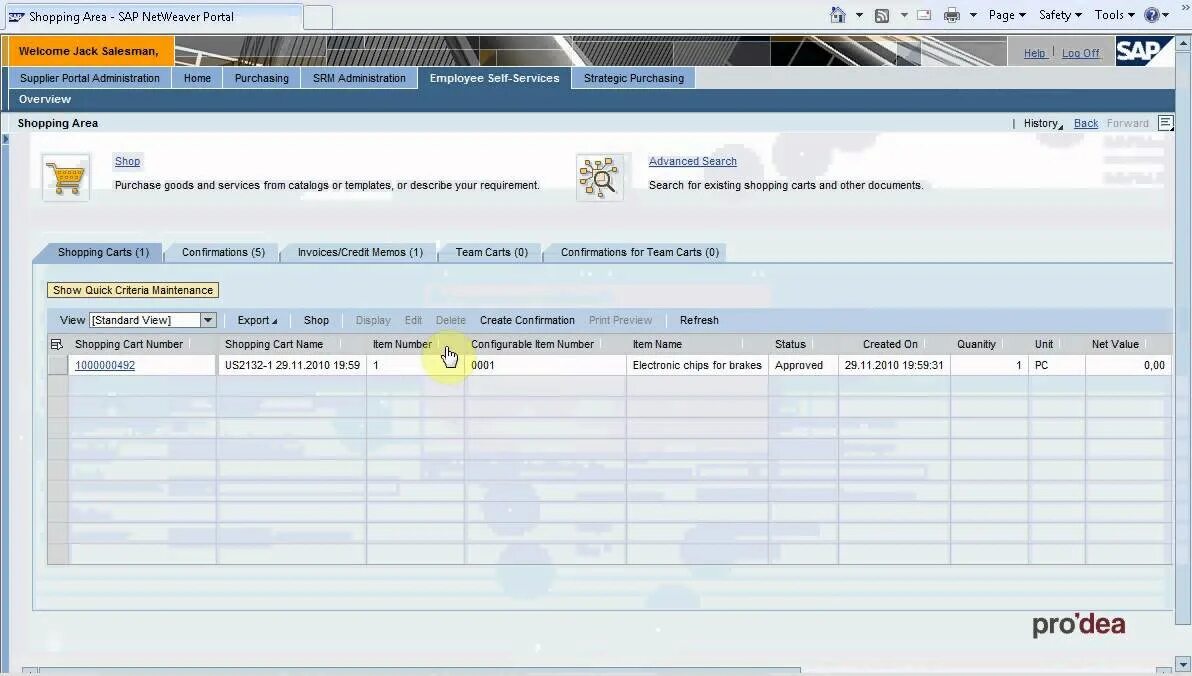Open Invoices/Credit Memos (1) tab
The width and height of the screenshot is (1192, 676).
point(360,252)
